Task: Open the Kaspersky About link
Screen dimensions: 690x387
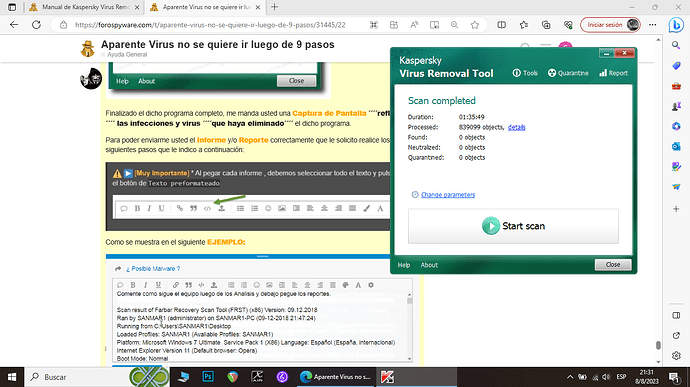Action: (429, 265)
